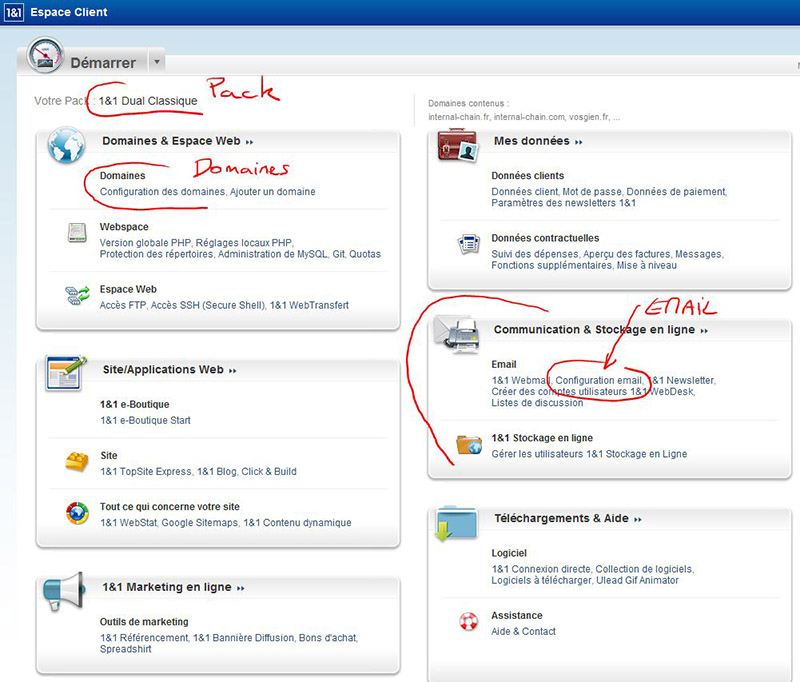Open 1&1 WebStat
Viewport: 800px width, 682px height.
(x=129, y=523)
